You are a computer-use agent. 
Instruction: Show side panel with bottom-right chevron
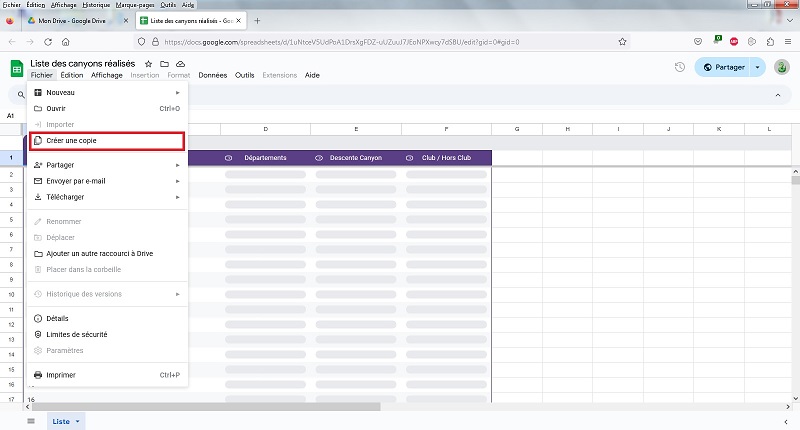[x=786, y=421]
